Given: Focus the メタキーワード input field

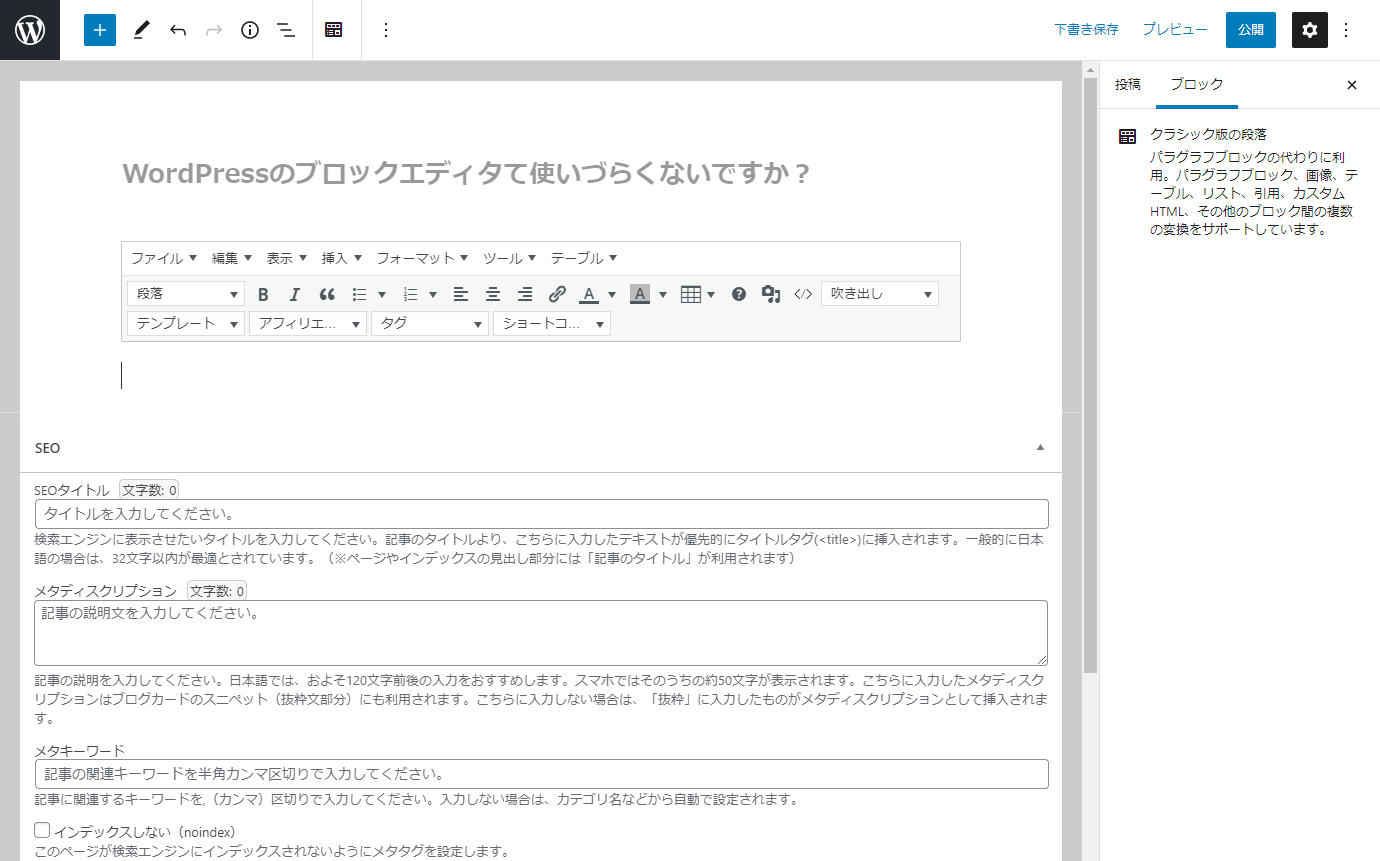Looking at the screenshot, I should coord(541,774).
